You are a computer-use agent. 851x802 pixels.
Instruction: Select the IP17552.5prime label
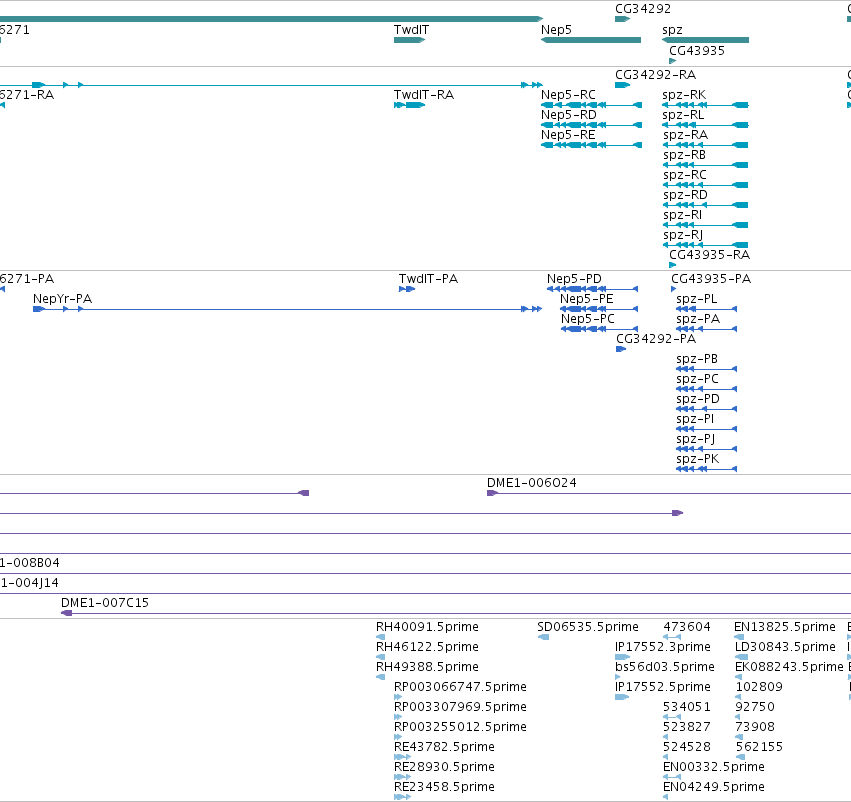tap(663, 687)
